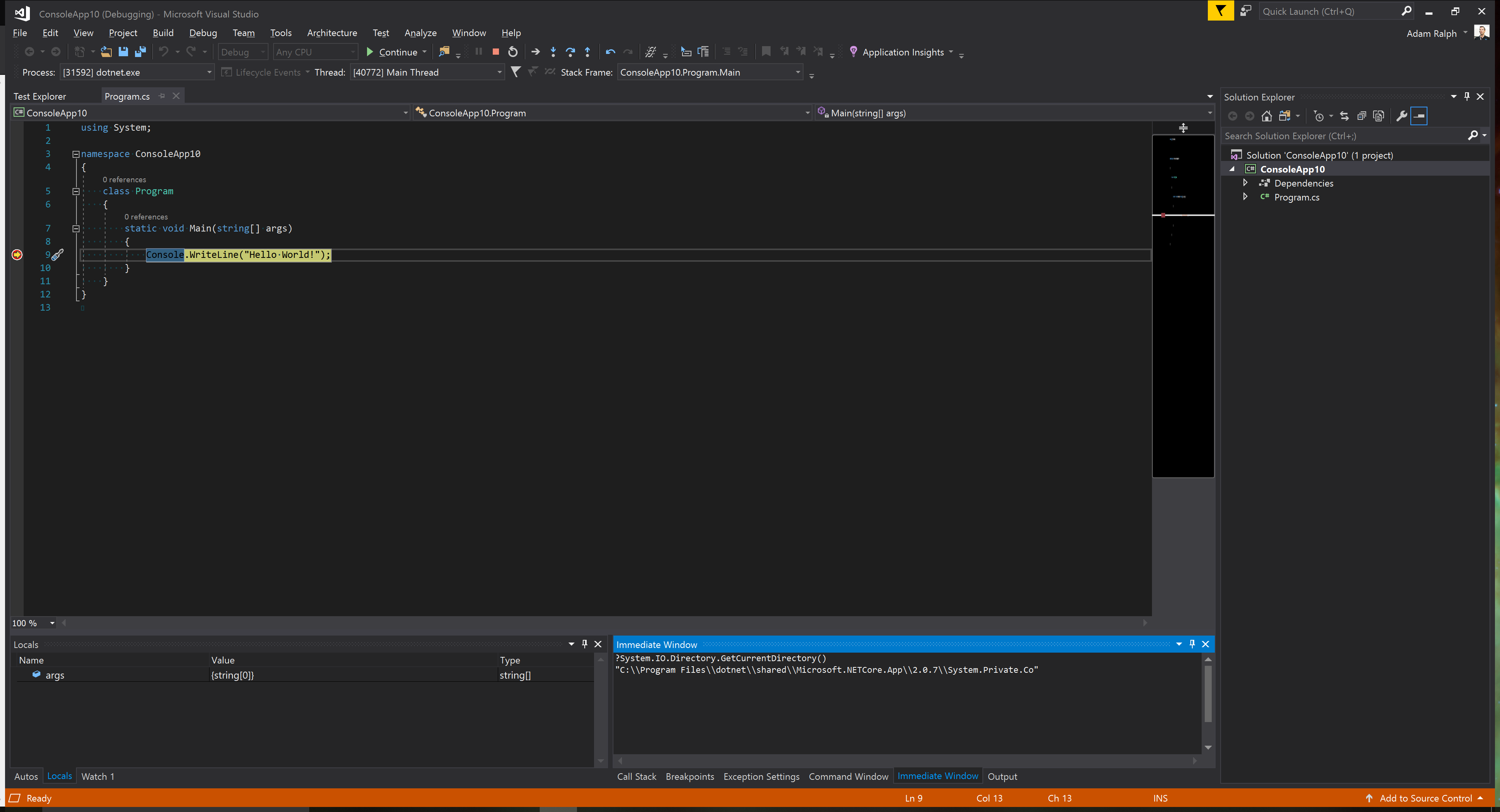Sync Solution Explorer with active document
This screenshot has width=1500, height=812.
(1344, 116)
